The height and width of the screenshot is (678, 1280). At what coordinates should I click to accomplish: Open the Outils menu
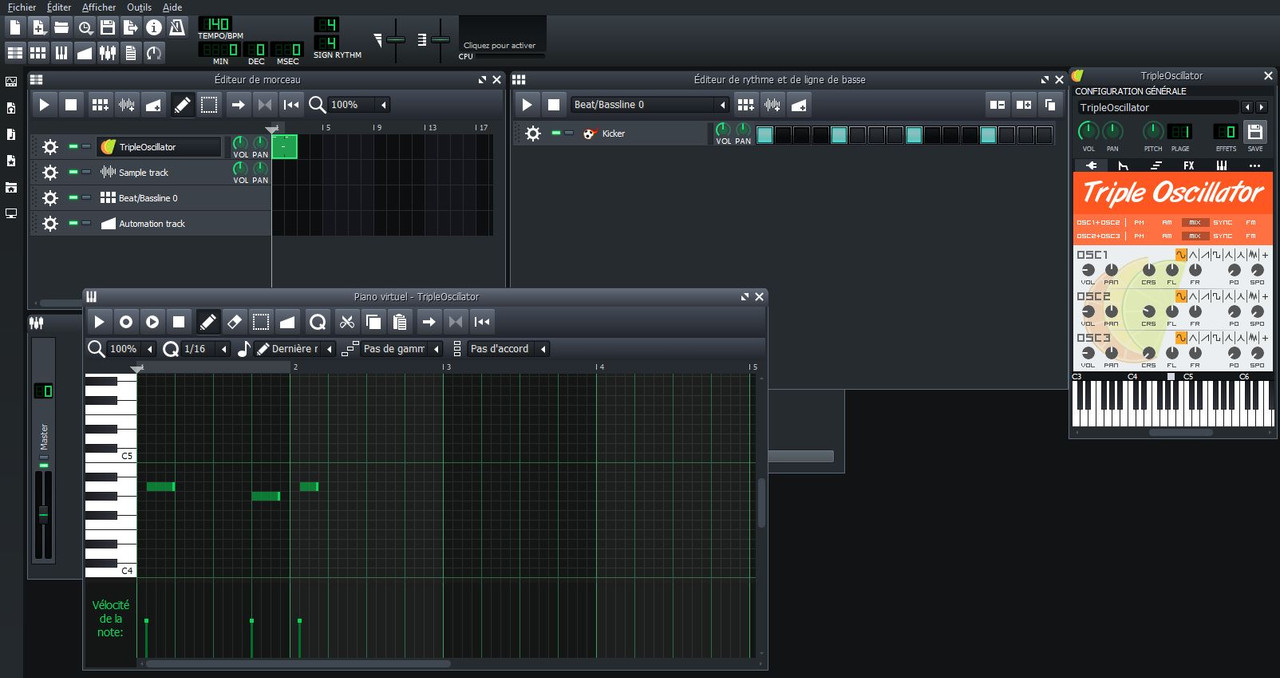pos(139,7)
